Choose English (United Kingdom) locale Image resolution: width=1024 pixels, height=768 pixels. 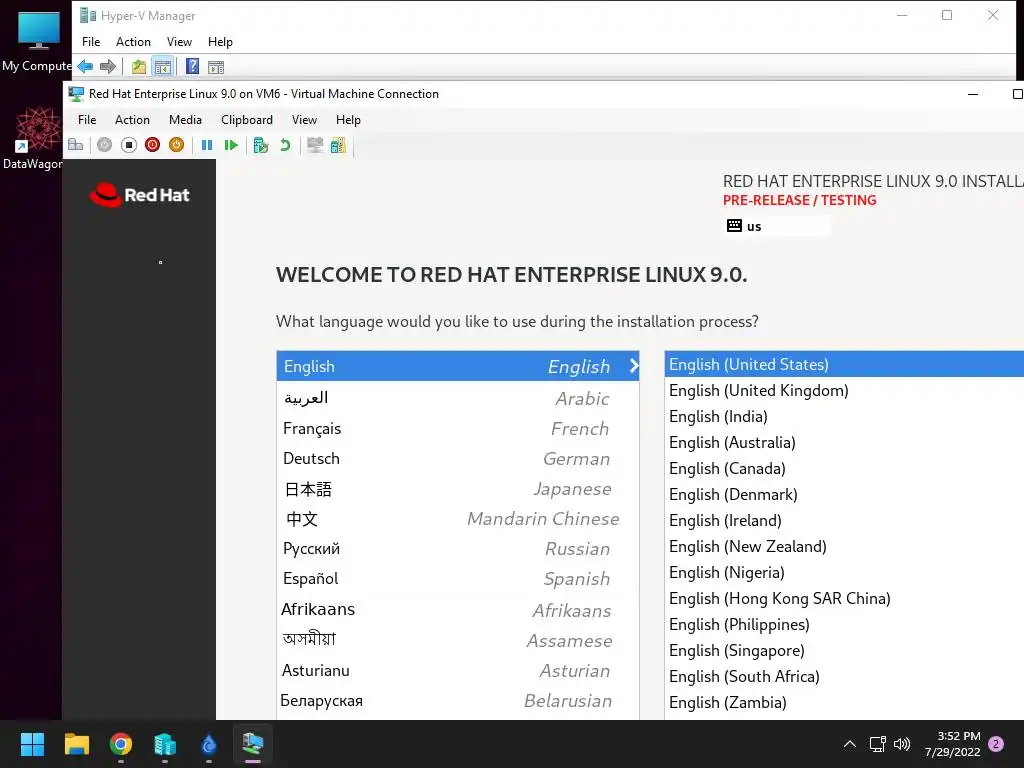(844, 391)
